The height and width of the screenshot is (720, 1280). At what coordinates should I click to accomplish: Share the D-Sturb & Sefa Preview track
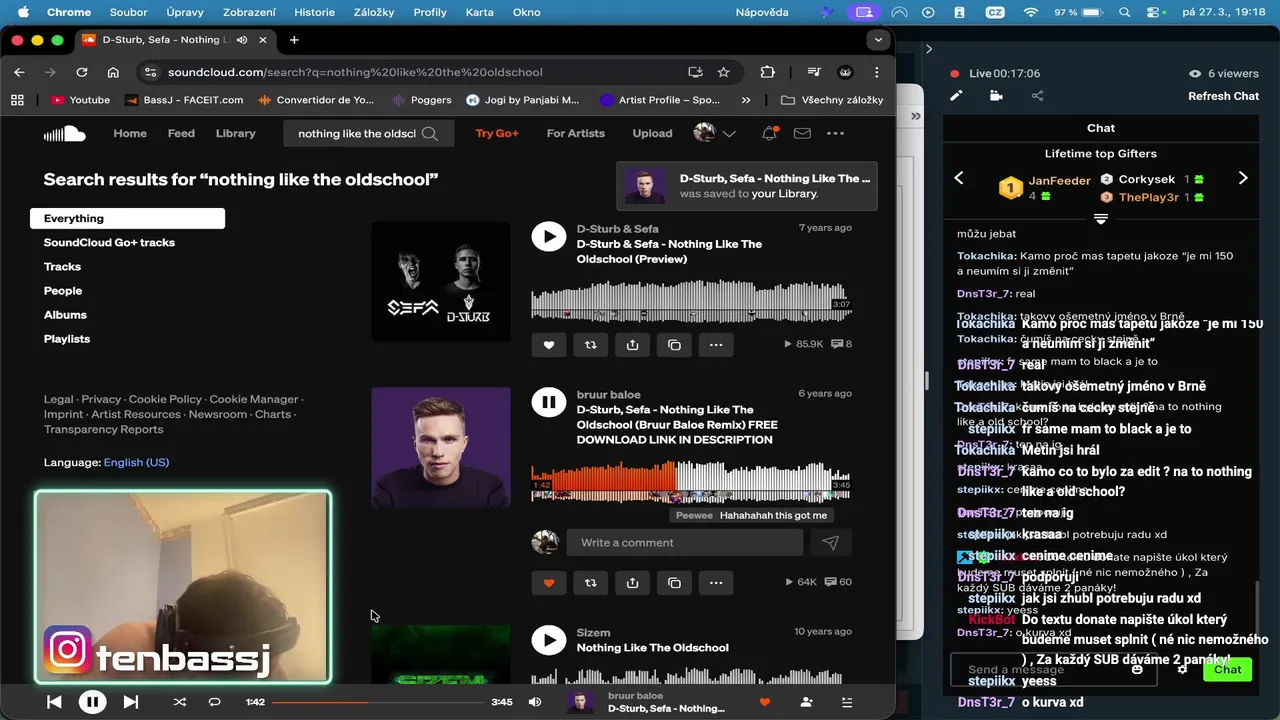coord(632,345)
